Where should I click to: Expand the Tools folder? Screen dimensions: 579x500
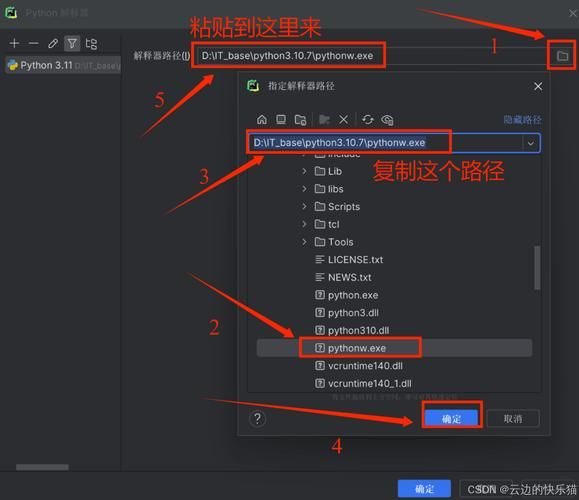[304, 242]
